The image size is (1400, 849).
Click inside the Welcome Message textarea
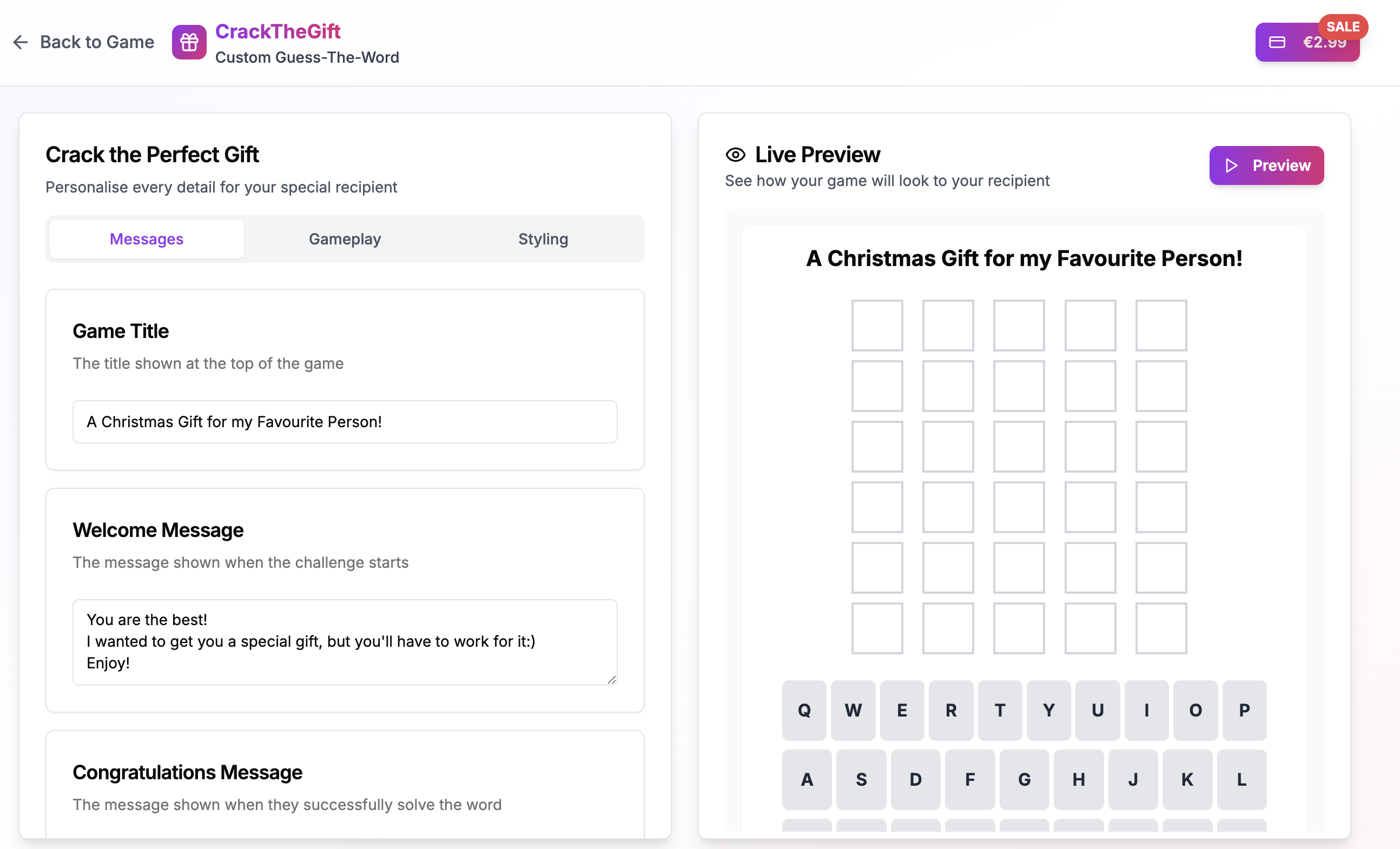[344, 642]
